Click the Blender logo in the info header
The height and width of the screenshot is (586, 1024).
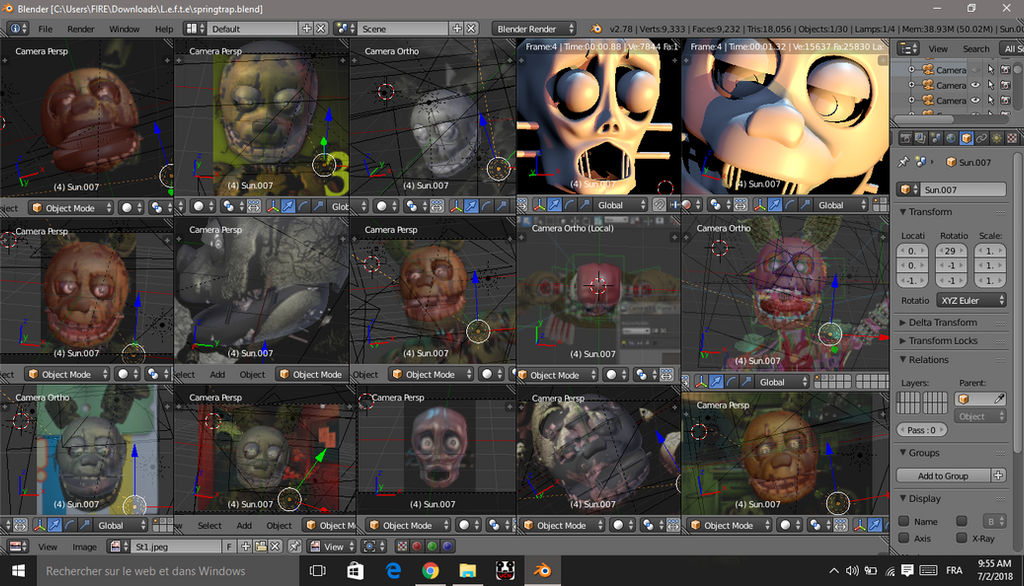point(596,29)
